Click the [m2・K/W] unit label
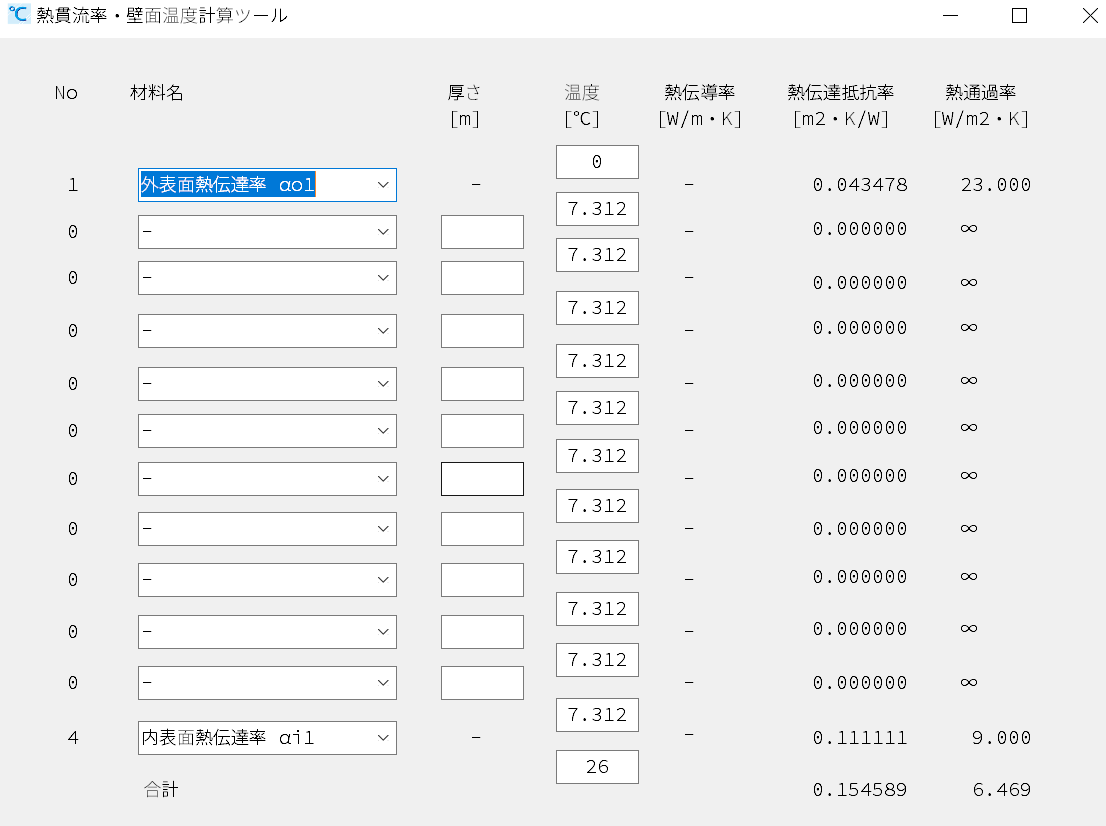The image size is (1106, 826). pos(841,119)
